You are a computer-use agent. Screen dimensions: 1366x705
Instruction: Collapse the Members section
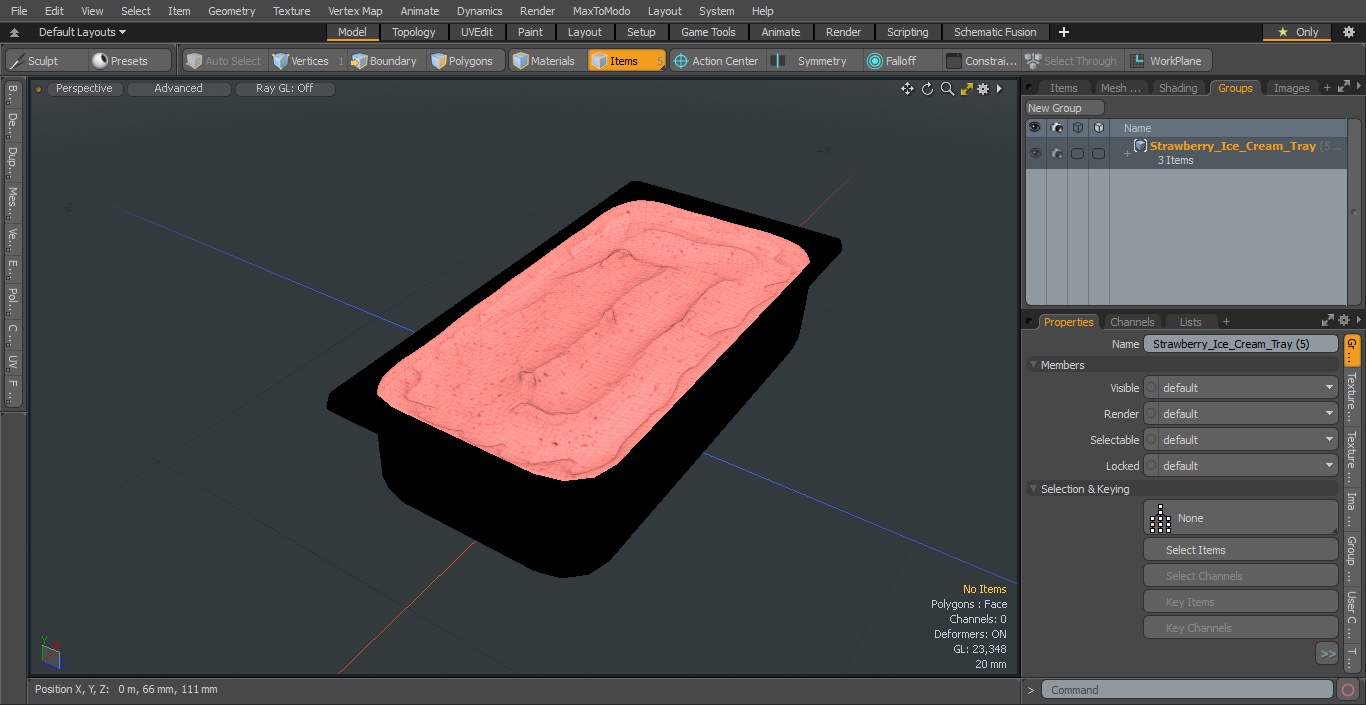pyautogui.click(x=1033, y=365)
